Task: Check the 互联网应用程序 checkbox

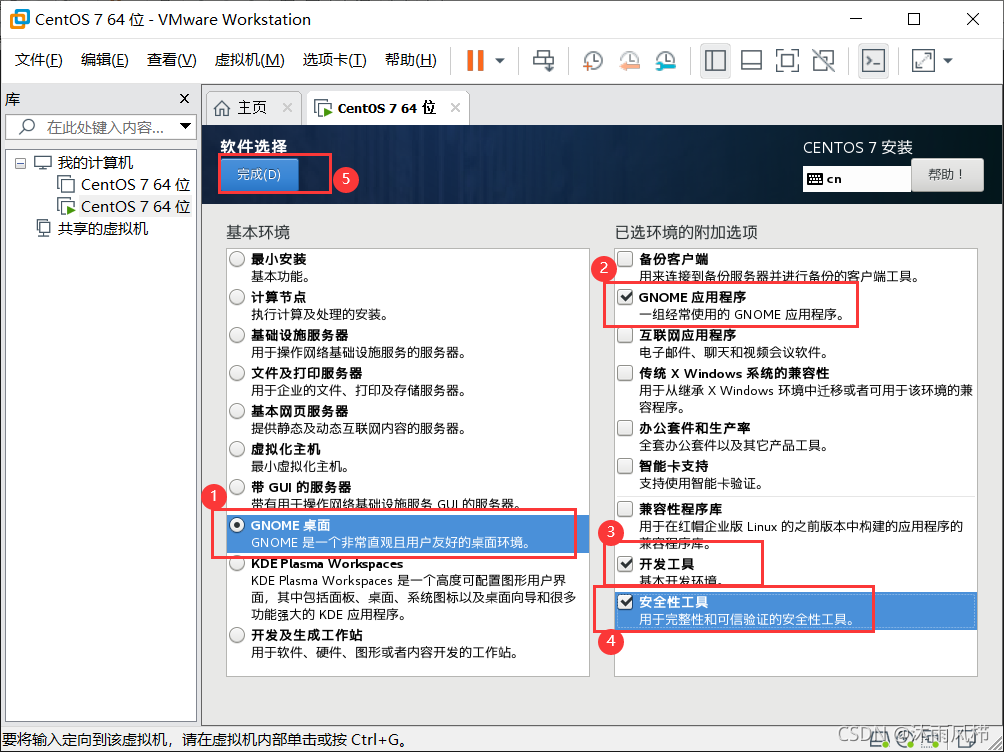Action: click(x=625, y=335)
